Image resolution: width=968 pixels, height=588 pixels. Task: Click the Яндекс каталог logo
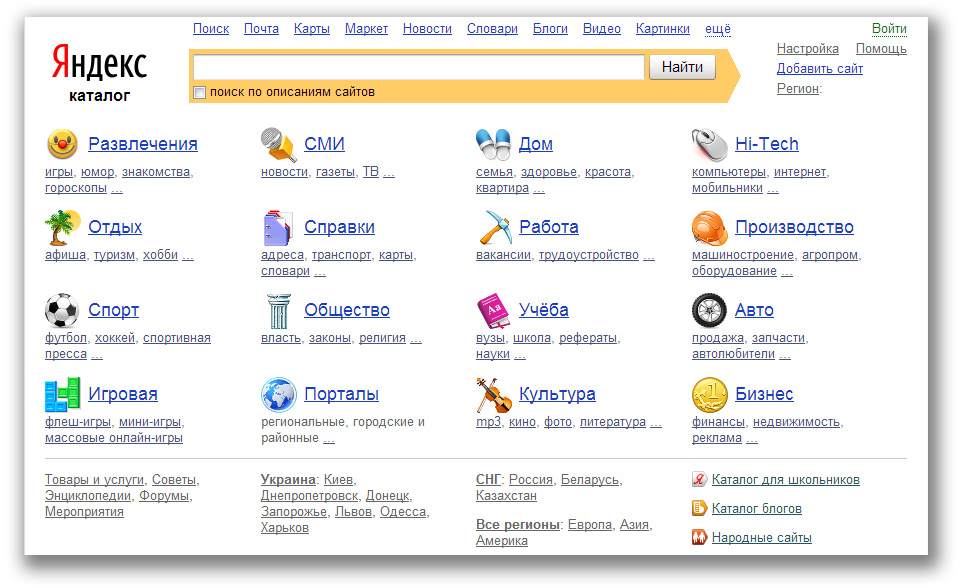pos(99,74)
